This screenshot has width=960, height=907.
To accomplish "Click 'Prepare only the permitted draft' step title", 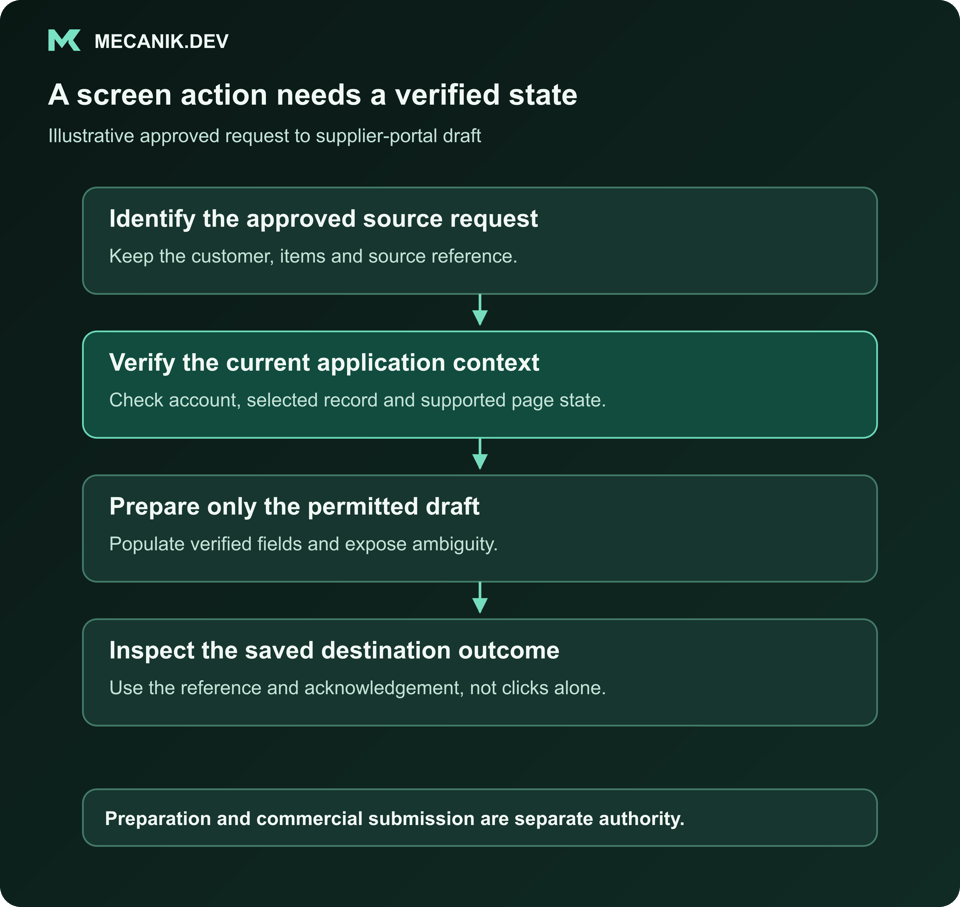I will tap(294, 506).
